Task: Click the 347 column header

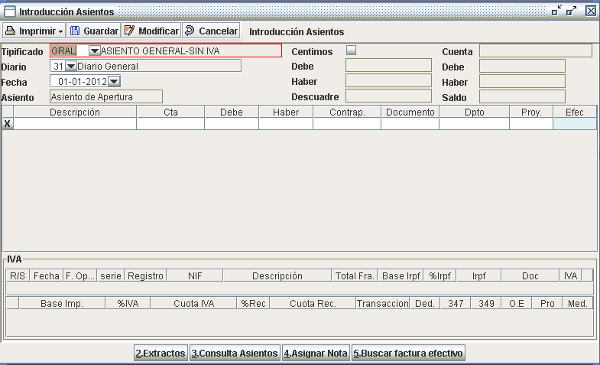Action: (456, 303)
